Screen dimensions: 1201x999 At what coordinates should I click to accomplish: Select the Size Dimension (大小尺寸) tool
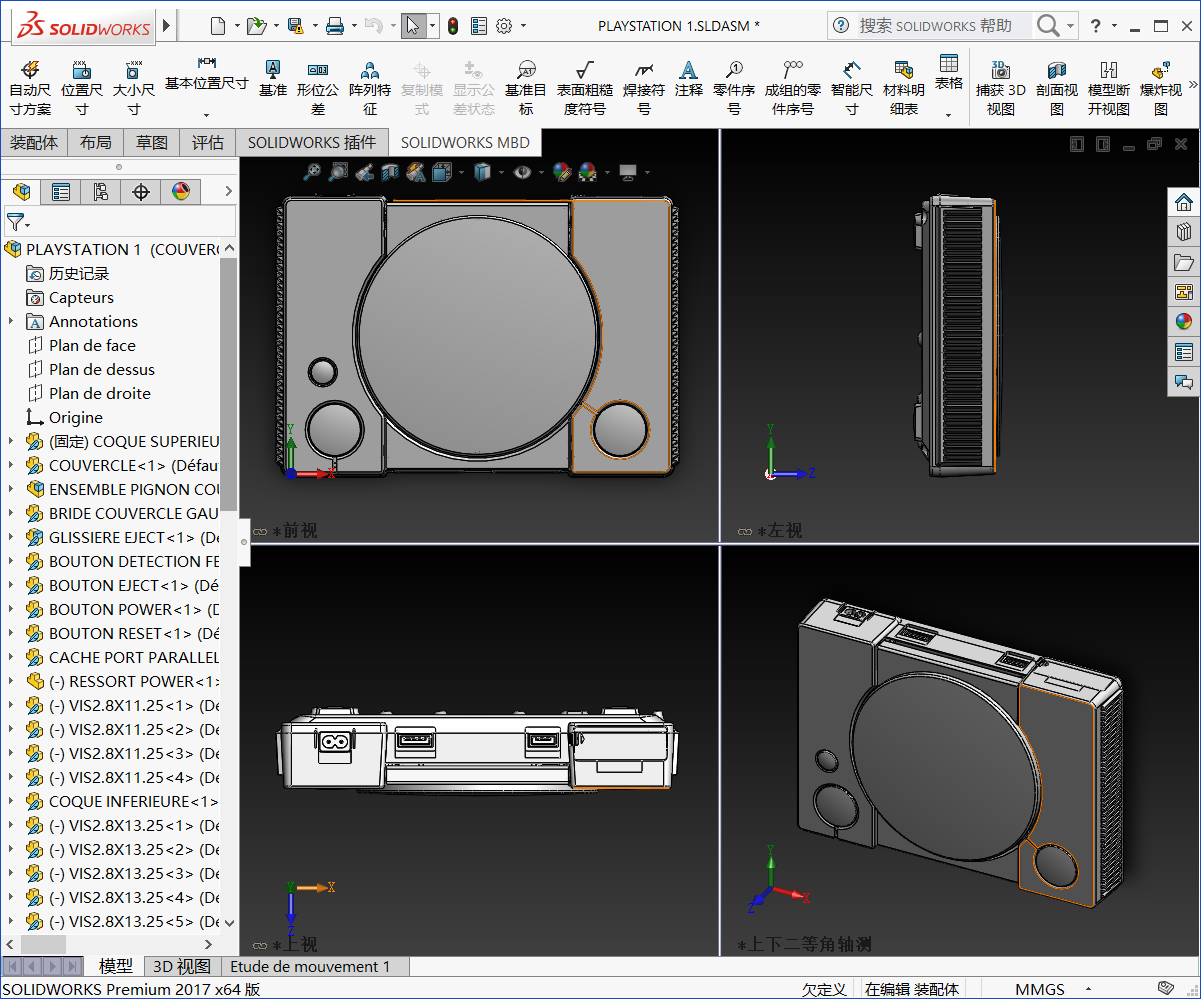pyautogui.click(x=133, y=87)
